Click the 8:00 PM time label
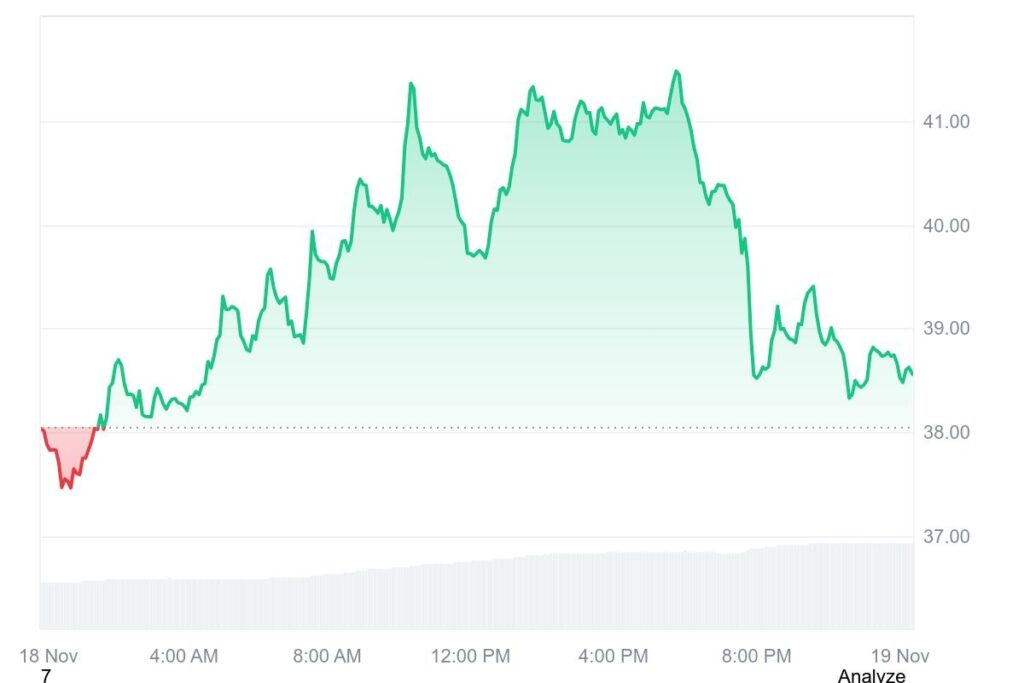This screenshot has height=683, width=1024. [757, 656]
